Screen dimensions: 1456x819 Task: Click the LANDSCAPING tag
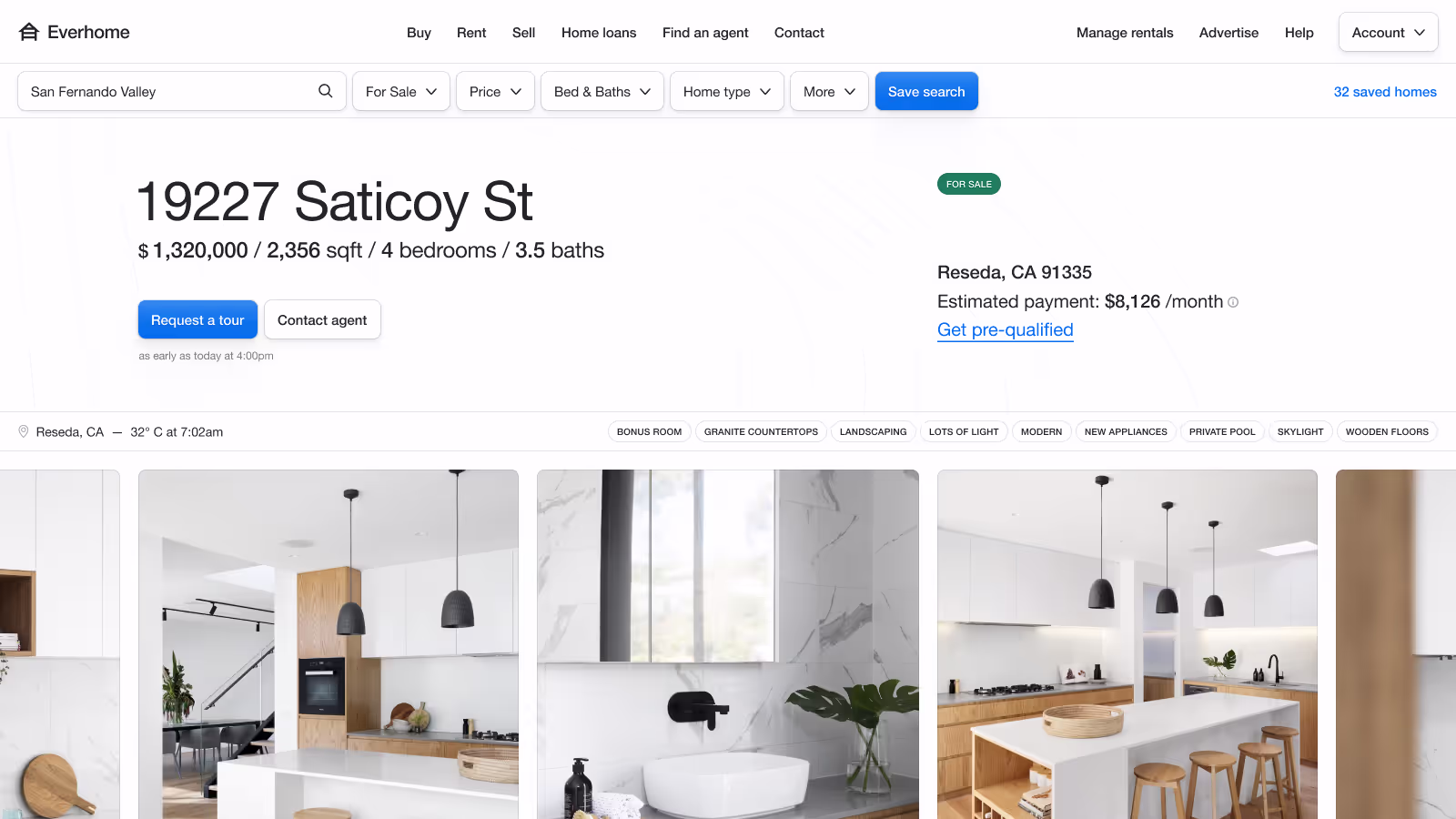click(874, 431)
